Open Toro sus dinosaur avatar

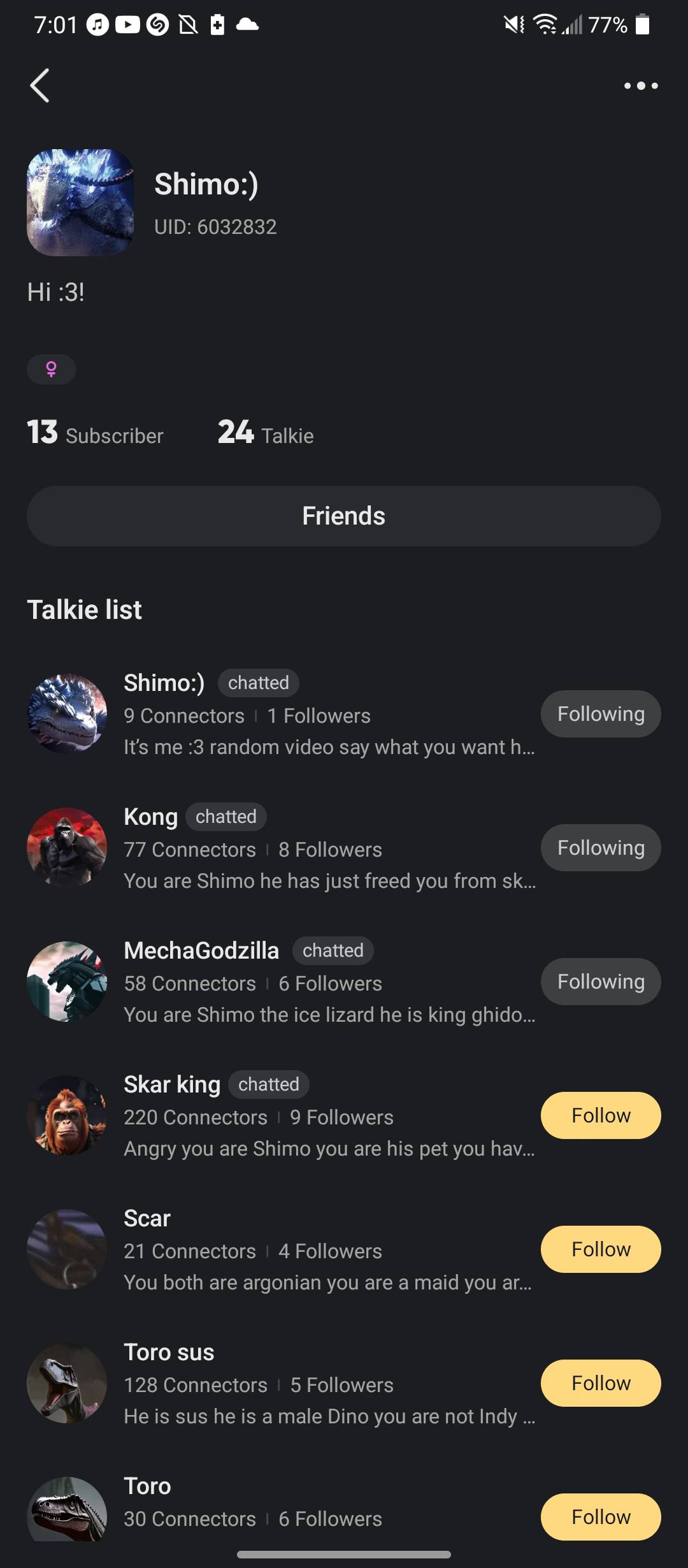point(67,1383)
